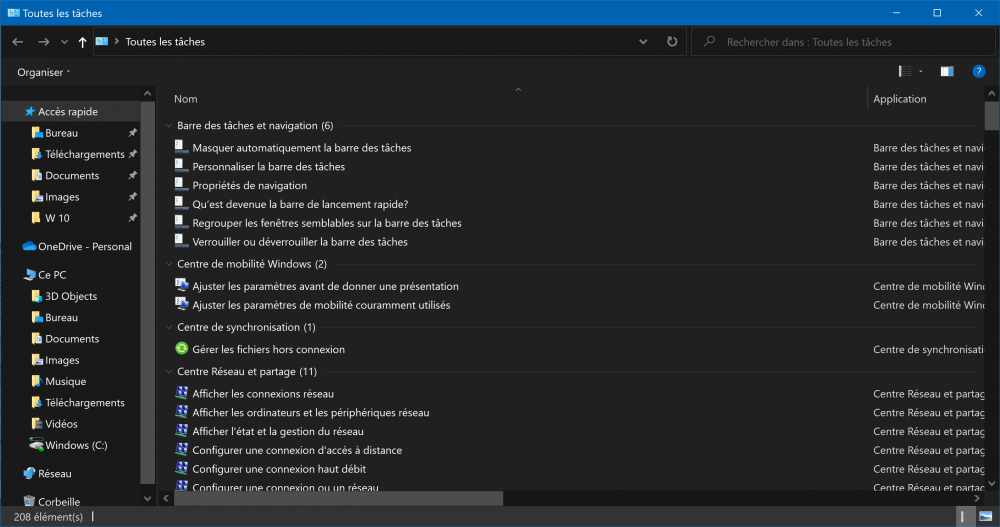Screen dimensions: 1000x527
Task: Open Afficher les connexions réseau
Action: point(263,394)
